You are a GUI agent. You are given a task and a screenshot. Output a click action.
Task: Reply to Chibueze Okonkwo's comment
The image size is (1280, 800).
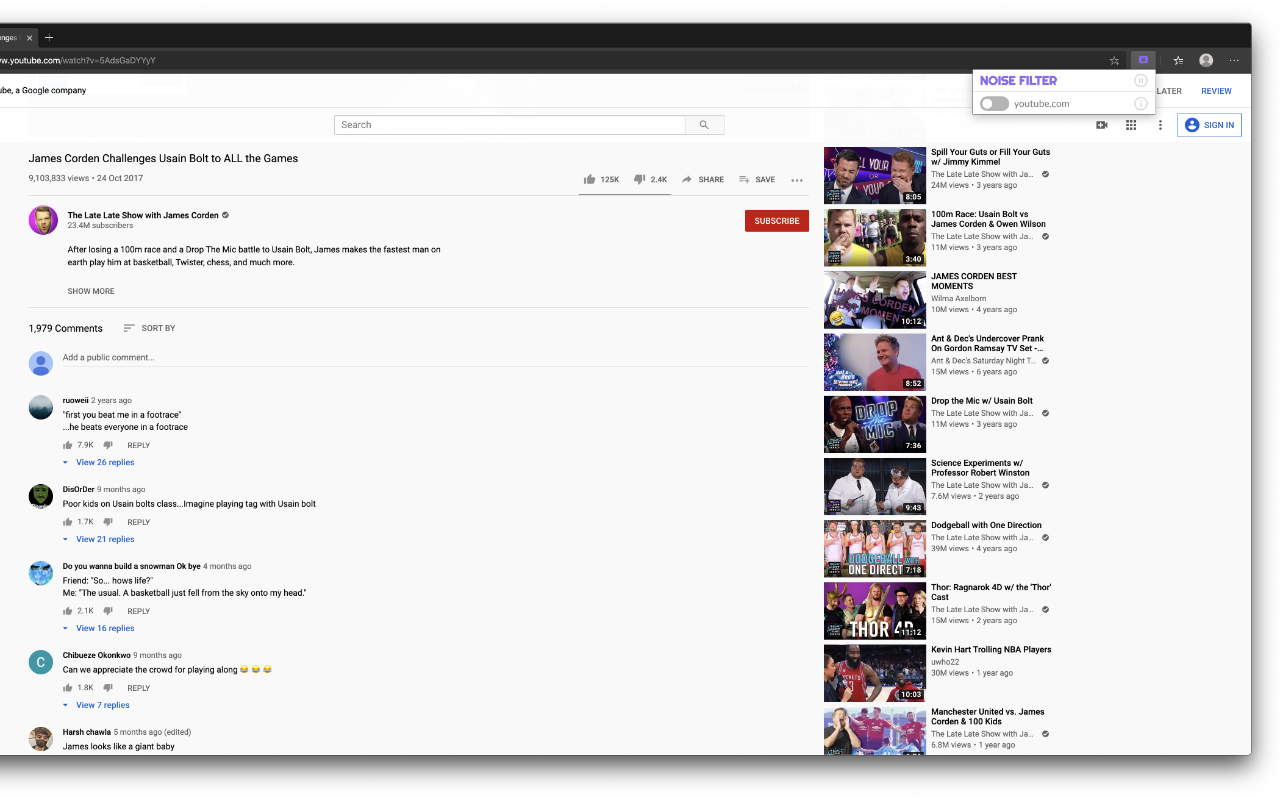139,688
